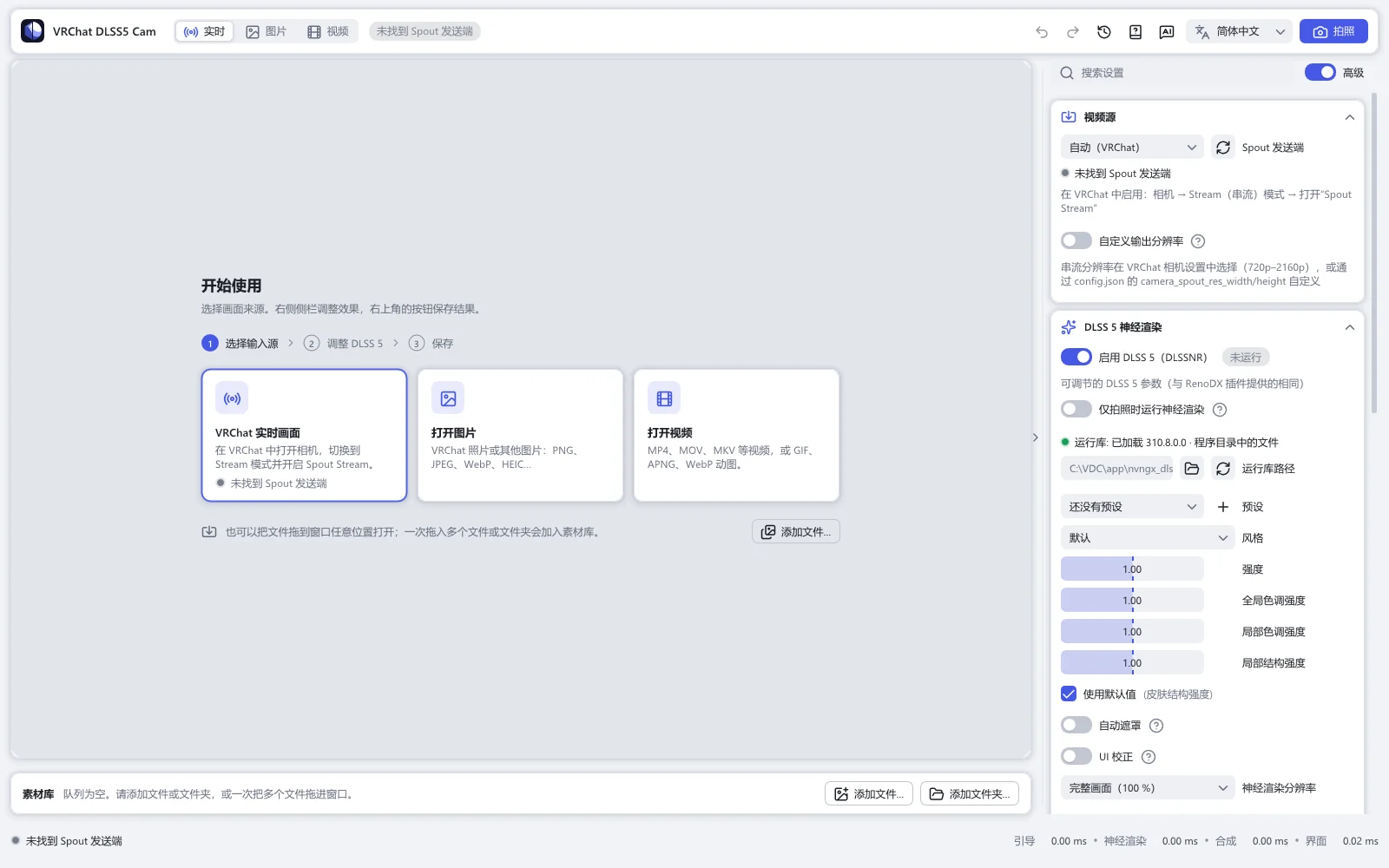
Task: Open the history clock icon
Action: click(1104, 31)
